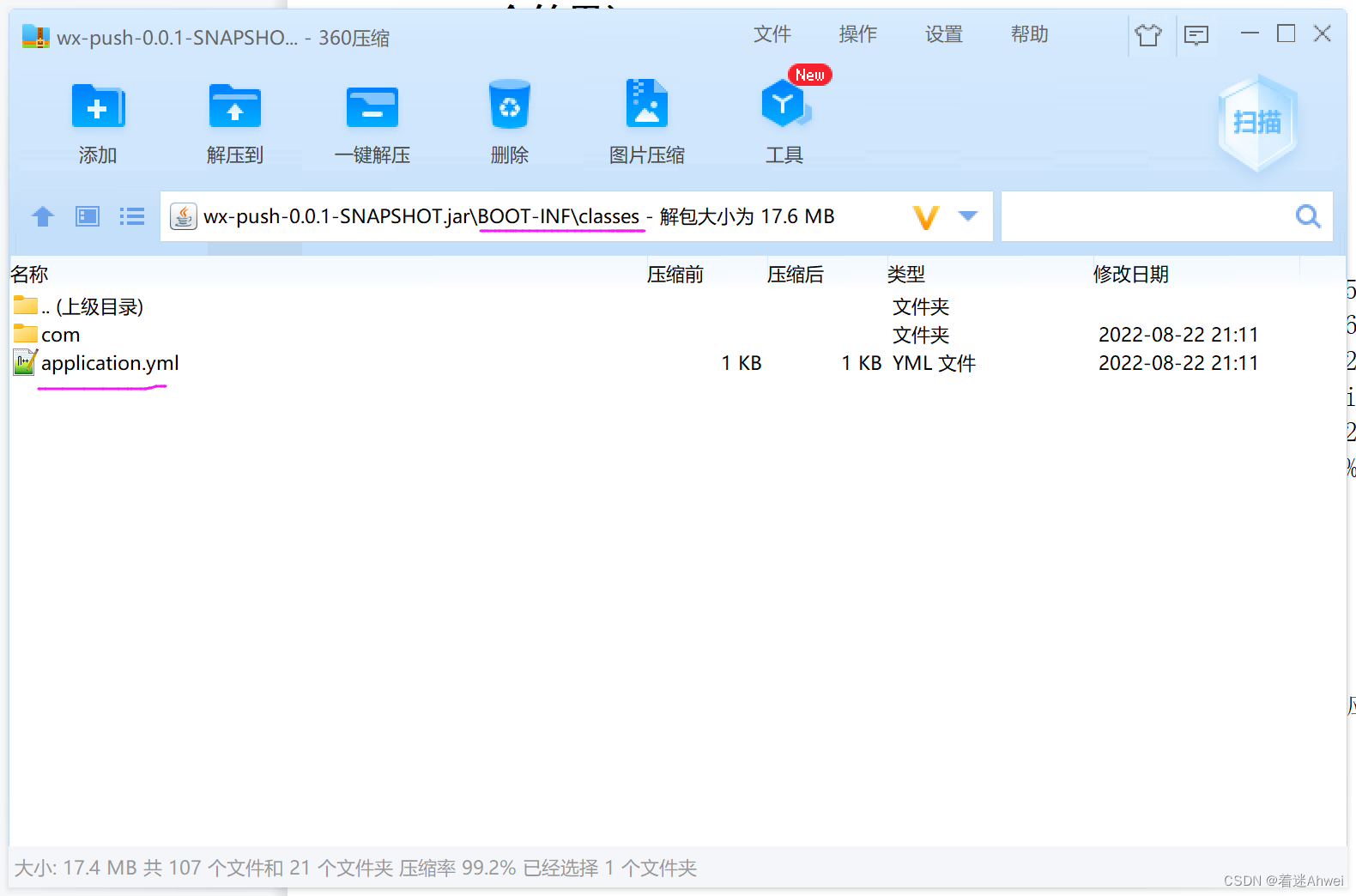
Task: Click the feedback message icon in the title bar
Action: (1196, 35)
